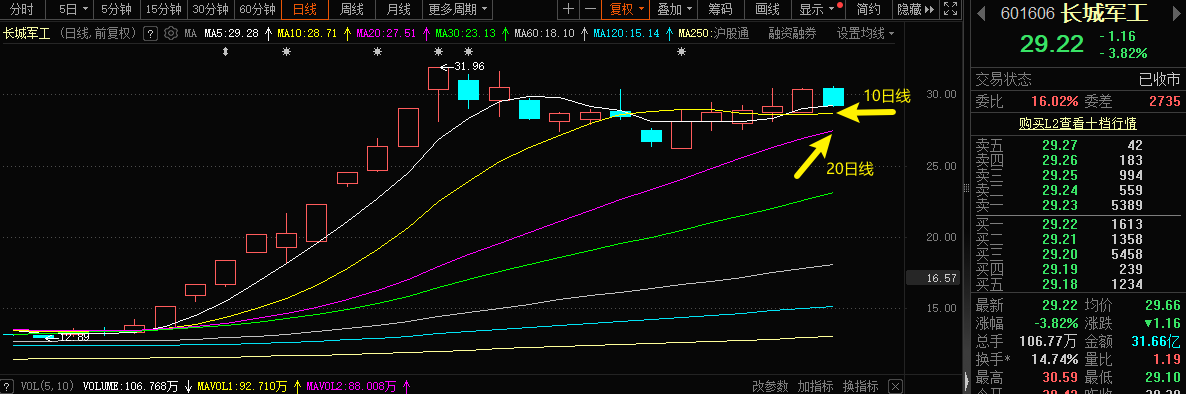Click the 购买L2查看十档行情 link
The image size is (1186, 394).
point(1077,123)
